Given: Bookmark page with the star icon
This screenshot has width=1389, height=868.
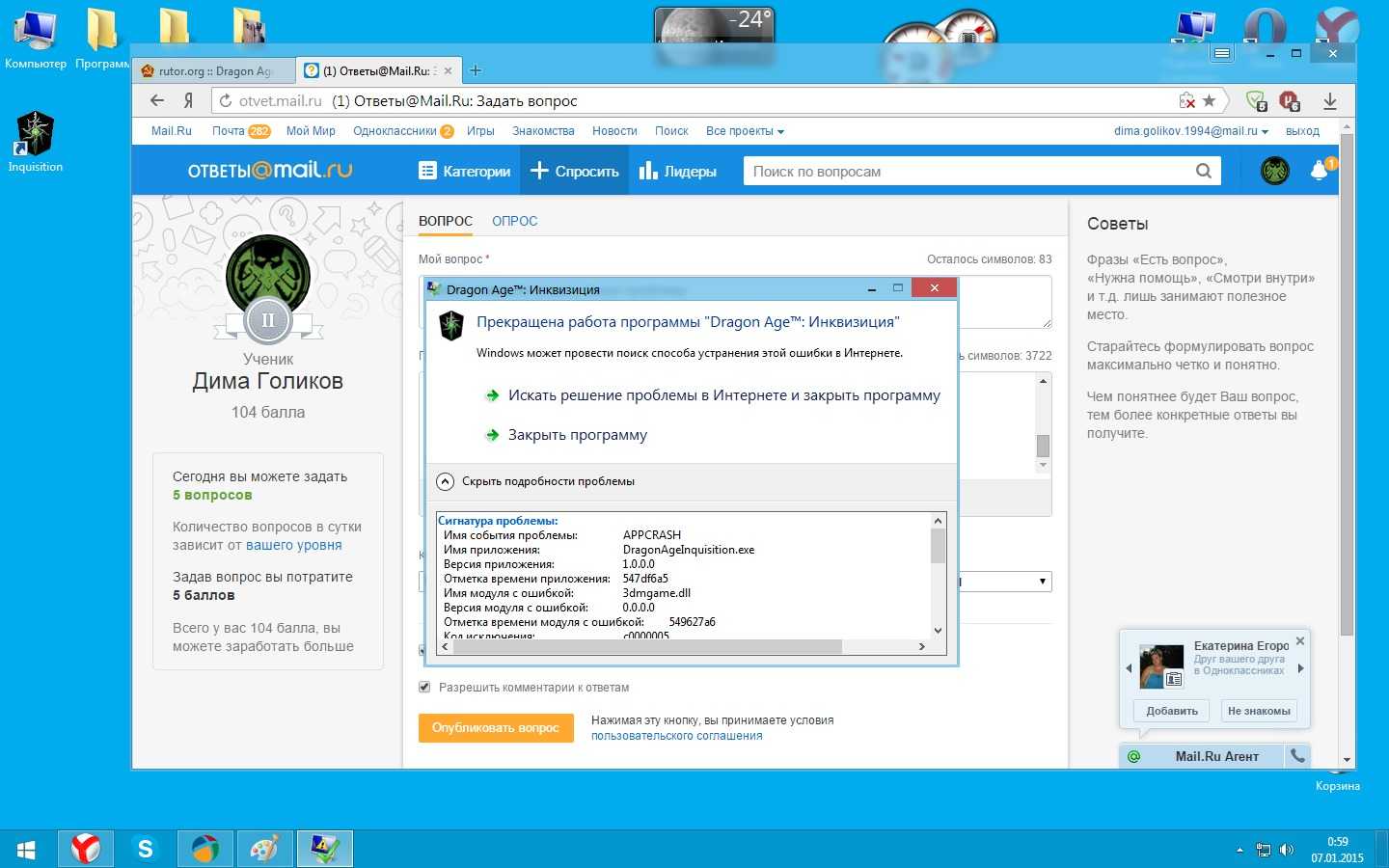Looking at the screenshot, I should coord(1209,100).
